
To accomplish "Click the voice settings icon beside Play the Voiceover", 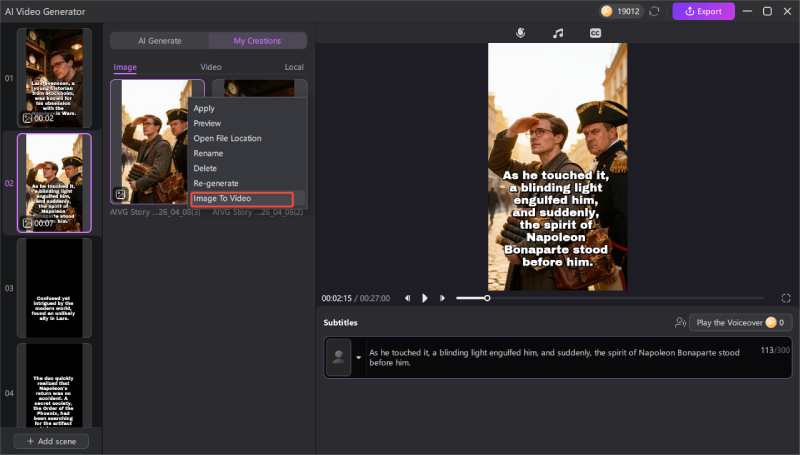I will pos(680,323).
